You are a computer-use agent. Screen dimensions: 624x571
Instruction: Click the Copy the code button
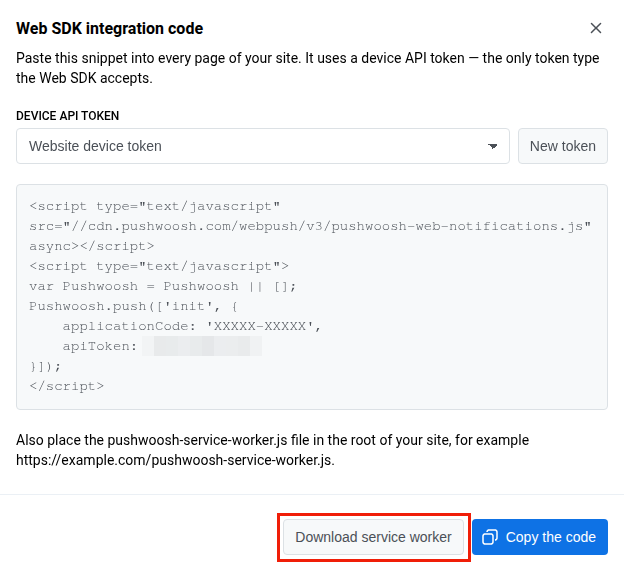point(540,537)
